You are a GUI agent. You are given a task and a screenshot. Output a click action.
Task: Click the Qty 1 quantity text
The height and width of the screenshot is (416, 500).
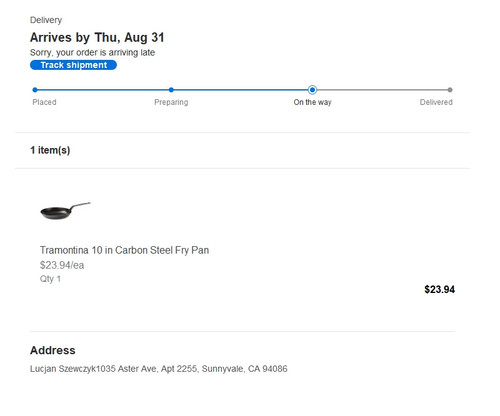(50, 279)
